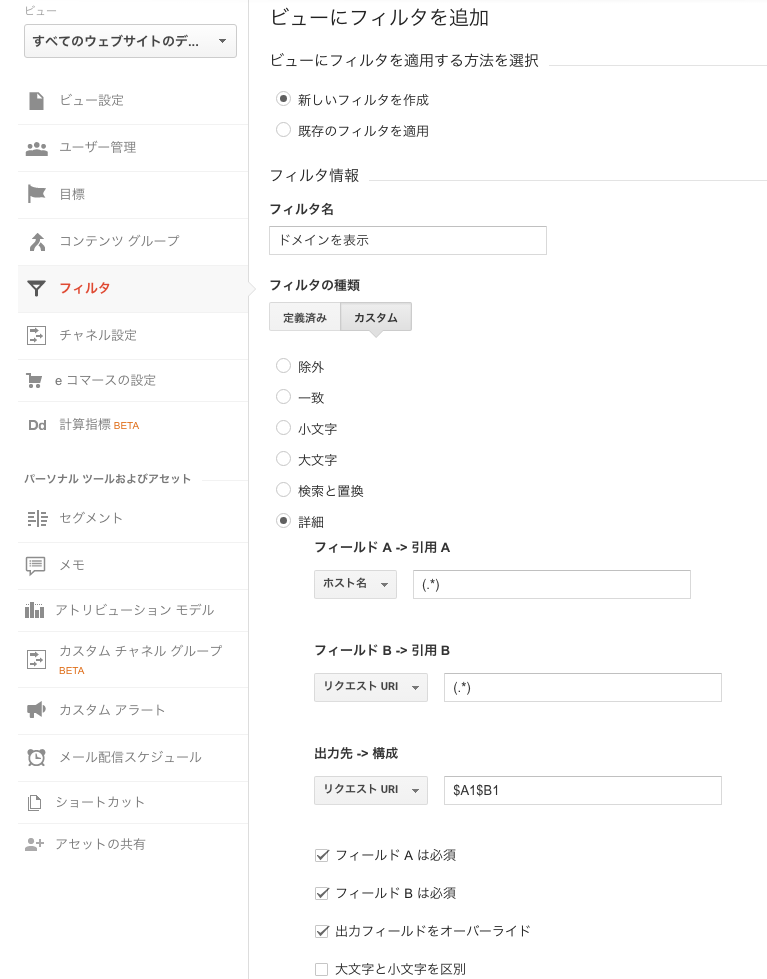Switch to the 定義済み tab
Screen dimensions: 767x979
coord(305,317)
